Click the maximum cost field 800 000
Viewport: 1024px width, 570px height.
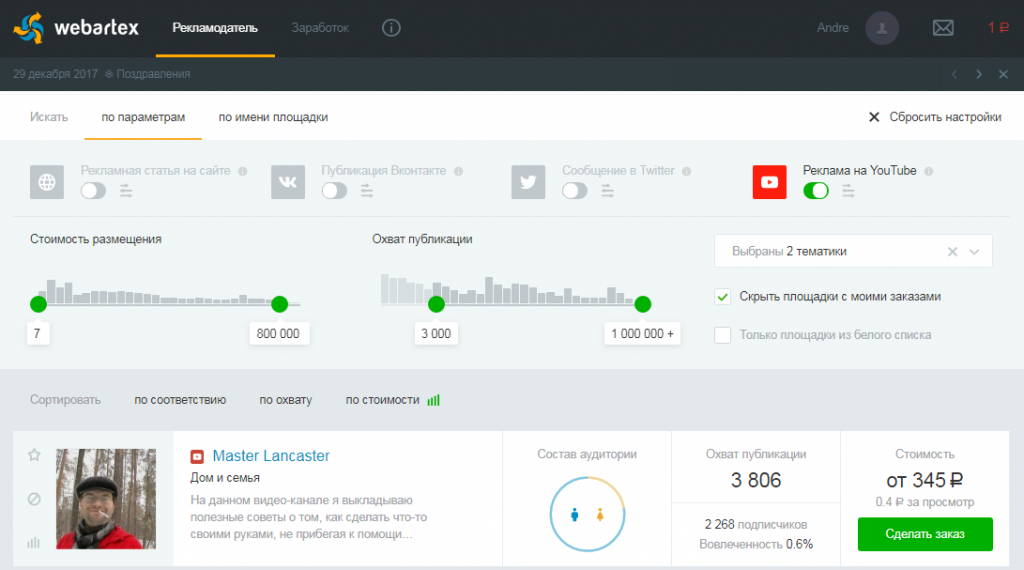click(278, 334)
